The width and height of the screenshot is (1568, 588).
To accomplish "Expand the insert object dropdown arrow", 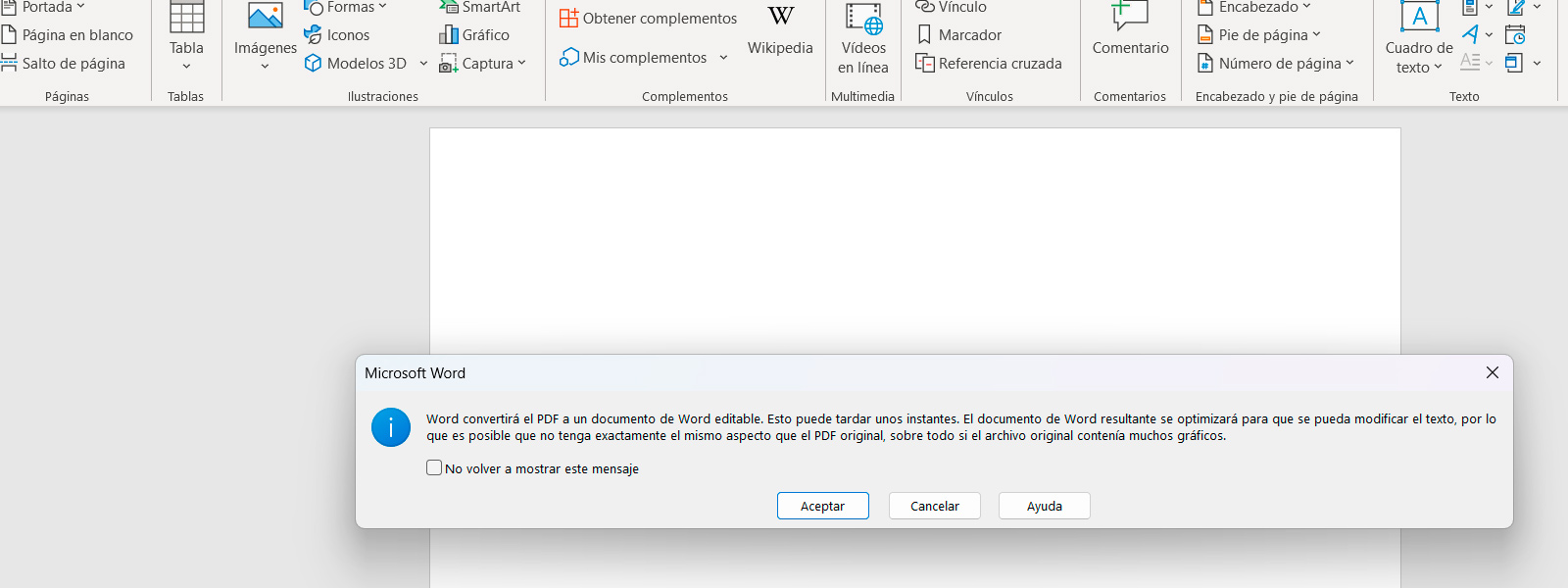I will tap(1537, 64).
